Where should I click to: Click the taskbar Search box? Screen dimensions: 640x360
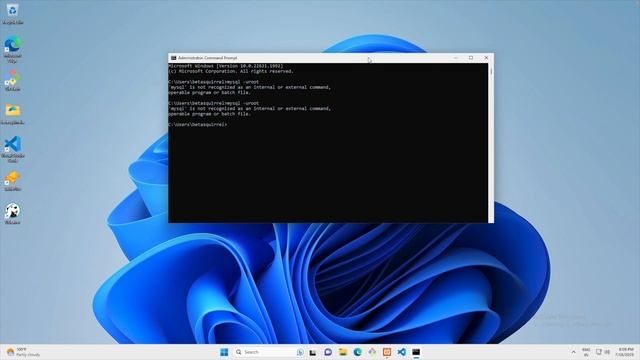[x=269, y=352]
